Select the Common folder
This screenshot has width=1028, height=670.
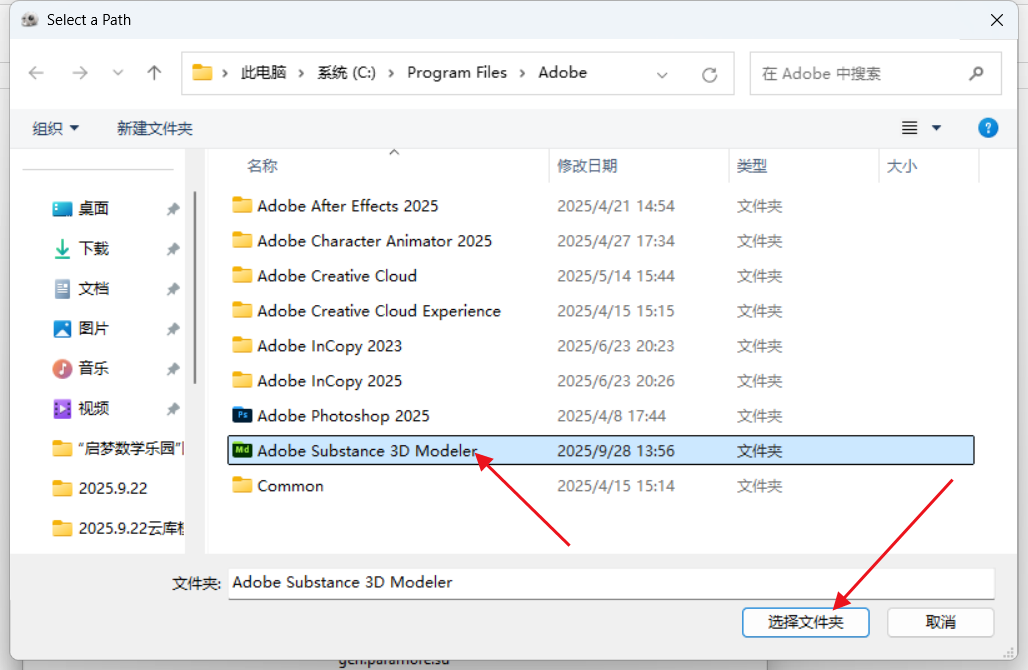point(601,486)
